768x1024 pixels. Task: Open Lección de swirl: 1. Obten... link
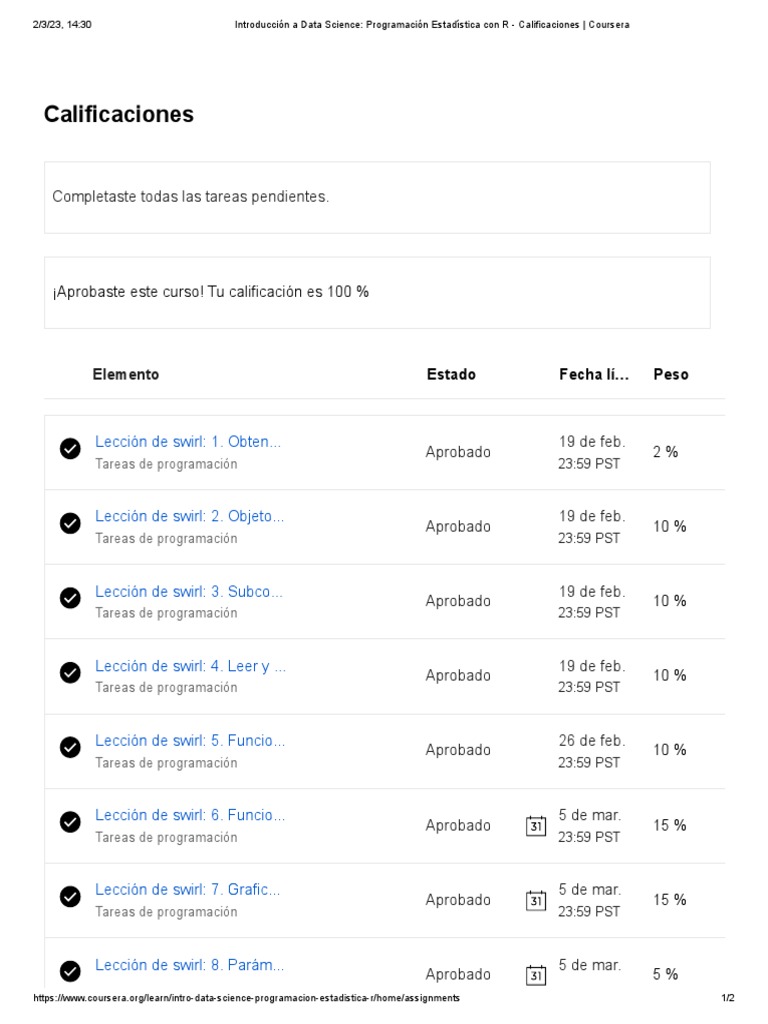tap(188, 441)
